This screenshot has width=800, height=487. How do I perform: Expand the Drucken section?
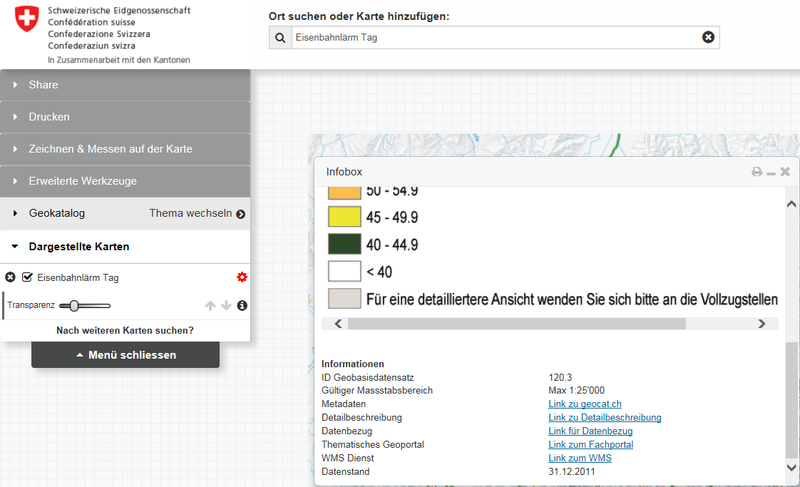pyautogui.click(x=125, y=117)
